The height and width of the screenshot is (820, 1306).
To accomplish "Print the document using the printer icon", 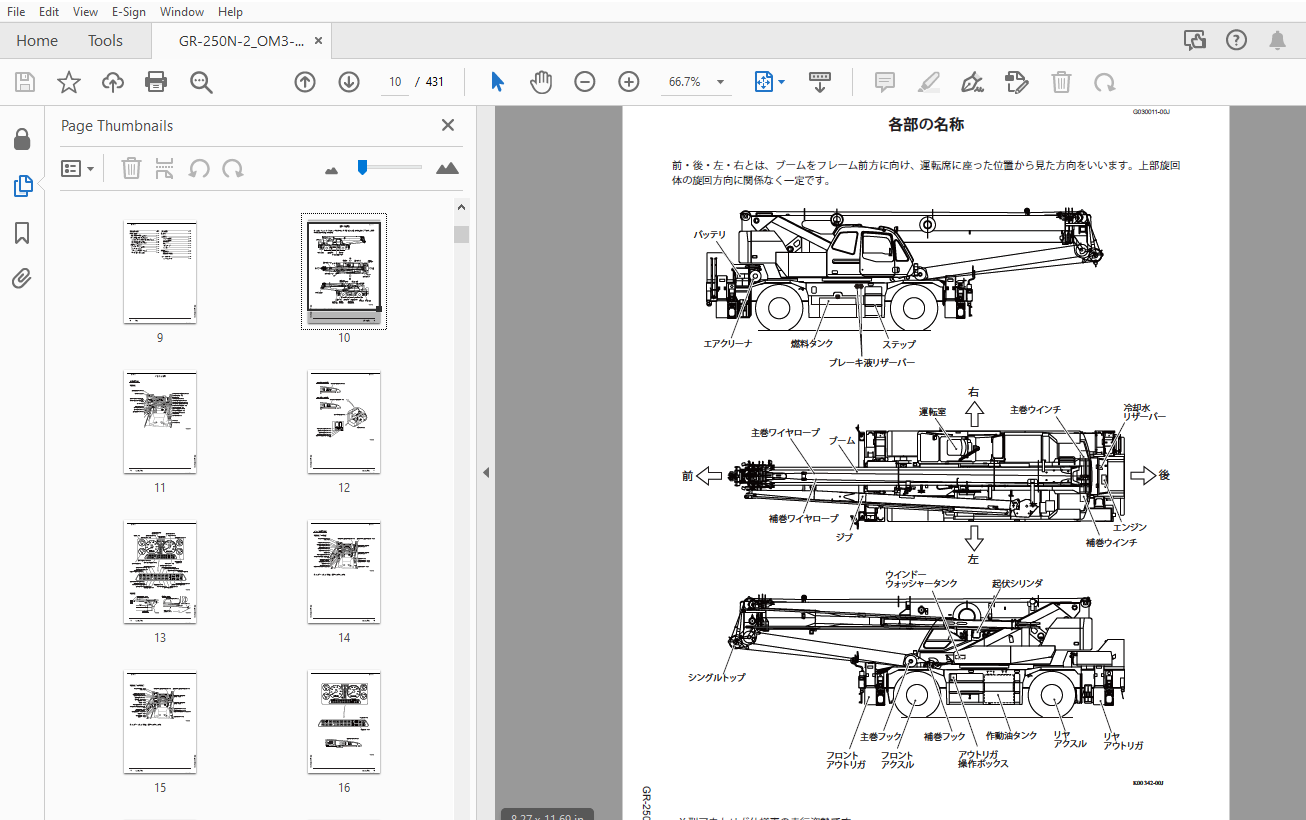I will coord(156,82).
